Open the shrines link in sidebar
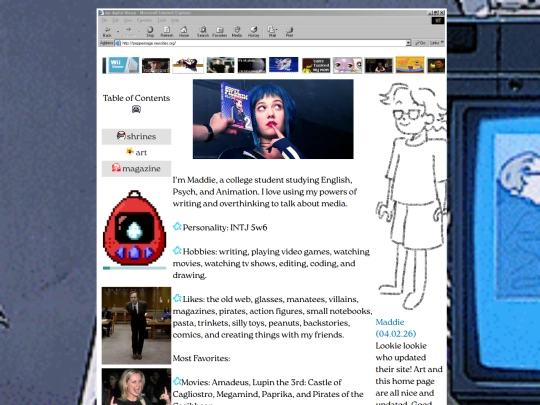 click(136, 136)
